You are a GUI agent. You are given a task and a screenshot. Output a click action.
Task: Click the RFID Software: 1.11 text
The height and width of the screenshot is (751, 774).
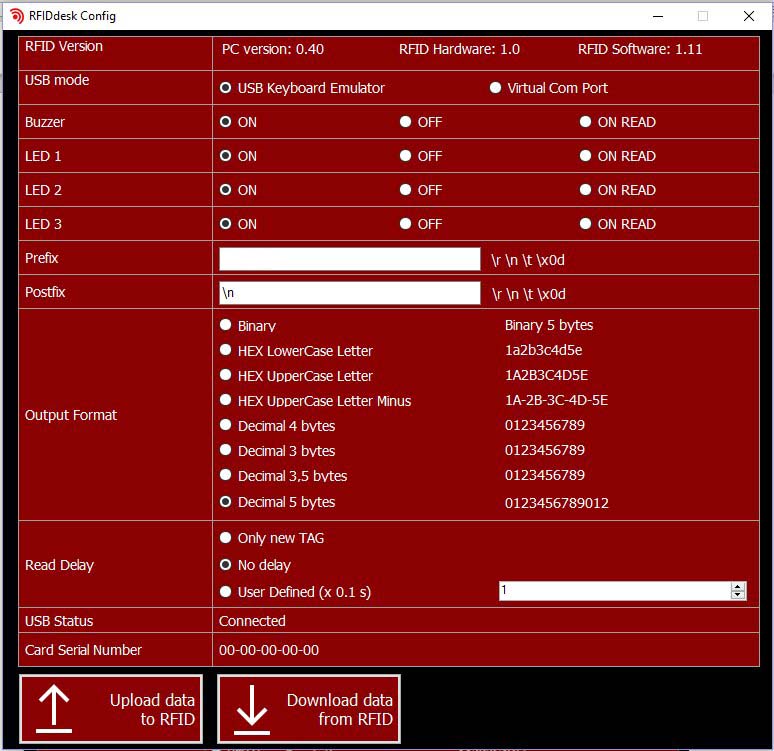[640, 49]
